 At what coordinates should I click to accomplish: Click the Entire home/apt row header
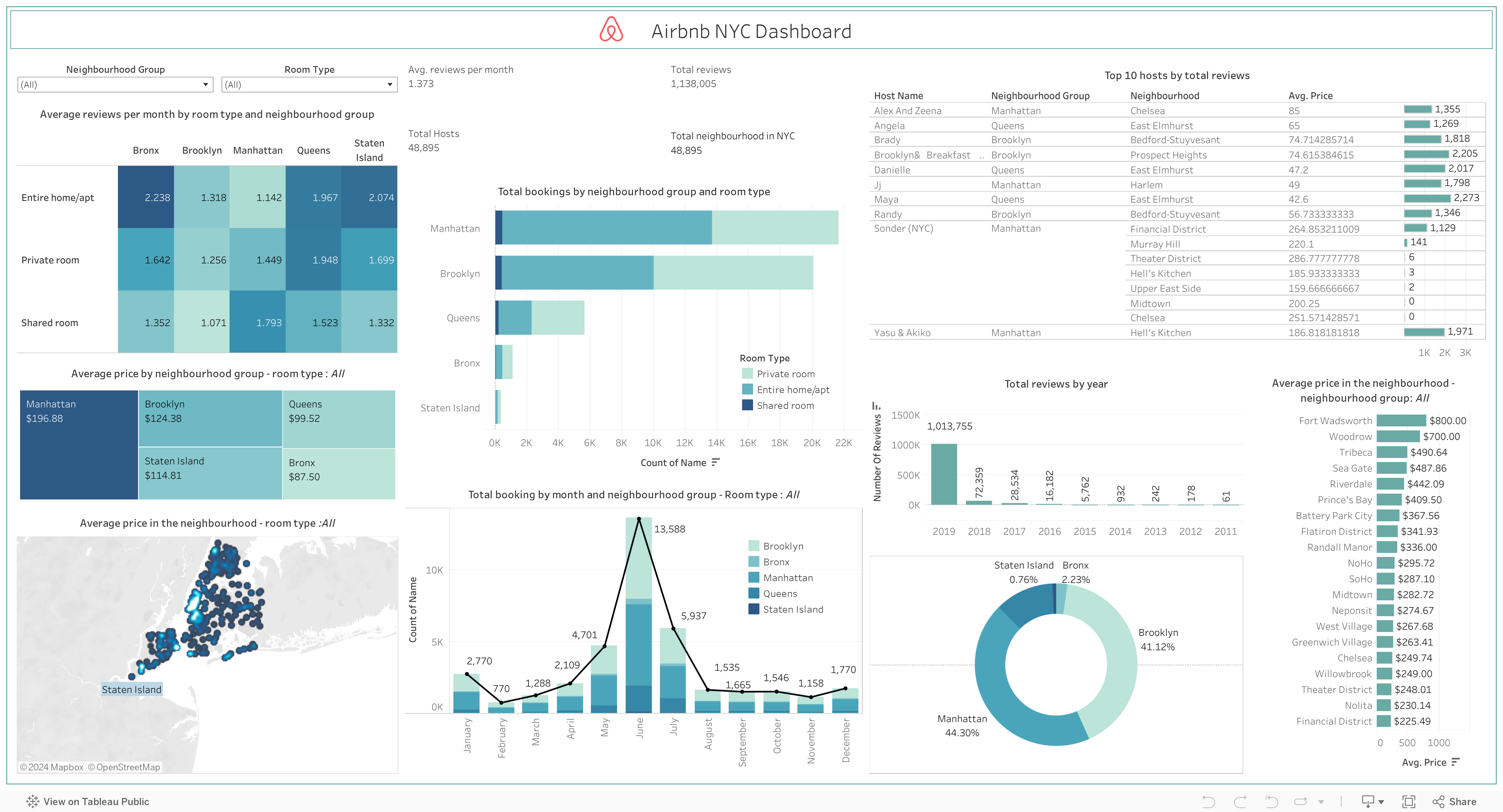(57, 197)
